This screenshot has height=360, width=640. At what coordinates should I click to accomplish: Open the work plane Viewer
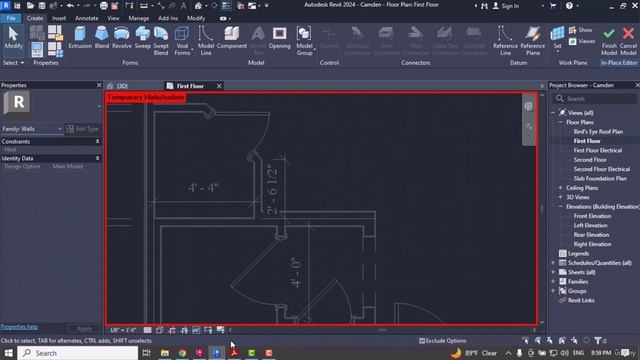pos(582,41)
